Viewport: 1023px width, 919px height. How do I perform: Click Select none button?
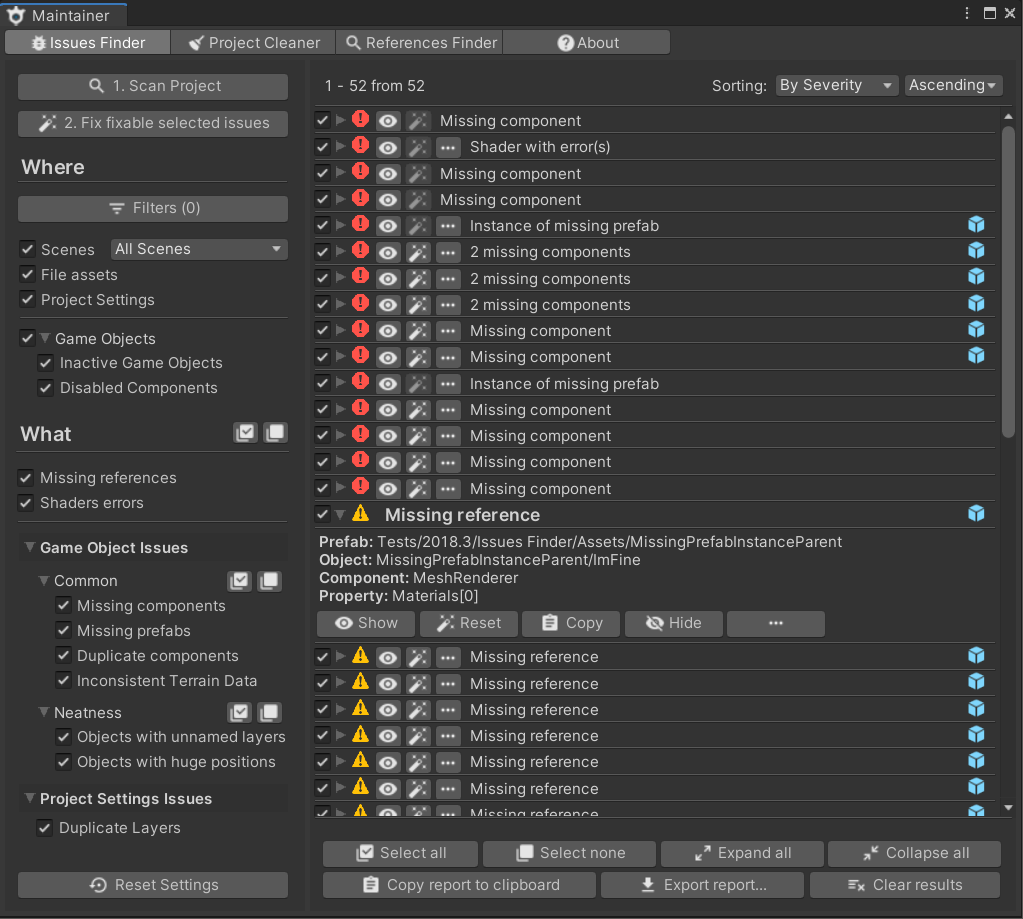coord(570,853)
